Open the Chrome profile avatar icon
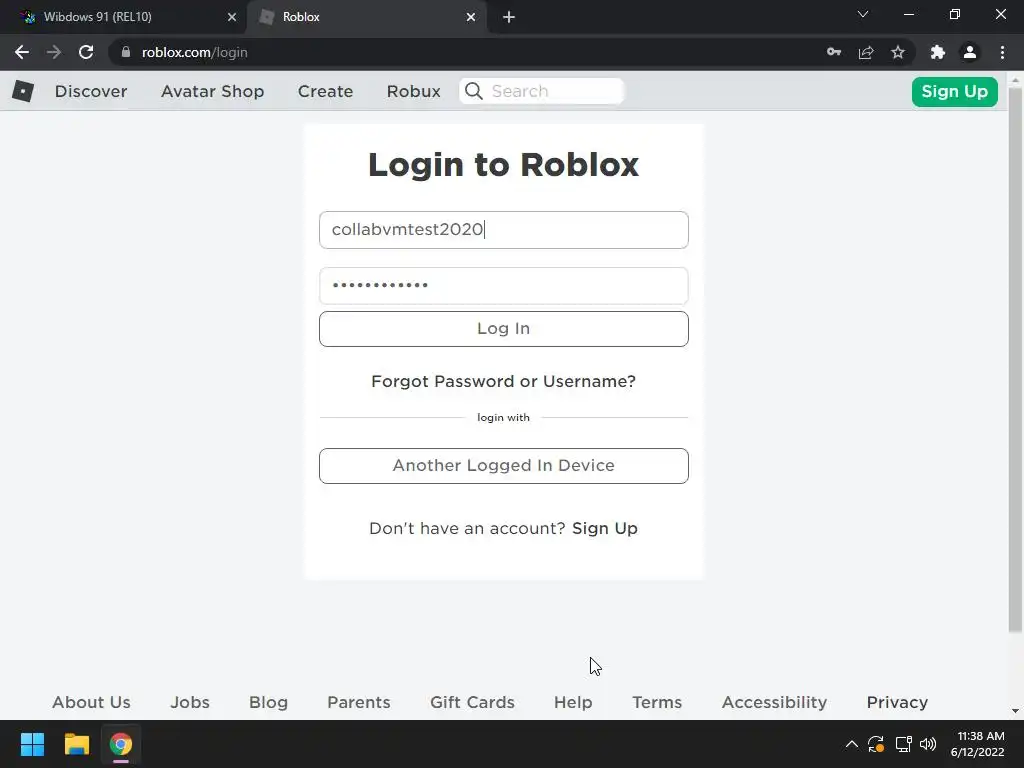This screenshot has height=768, width=1024. click(970, 52)
